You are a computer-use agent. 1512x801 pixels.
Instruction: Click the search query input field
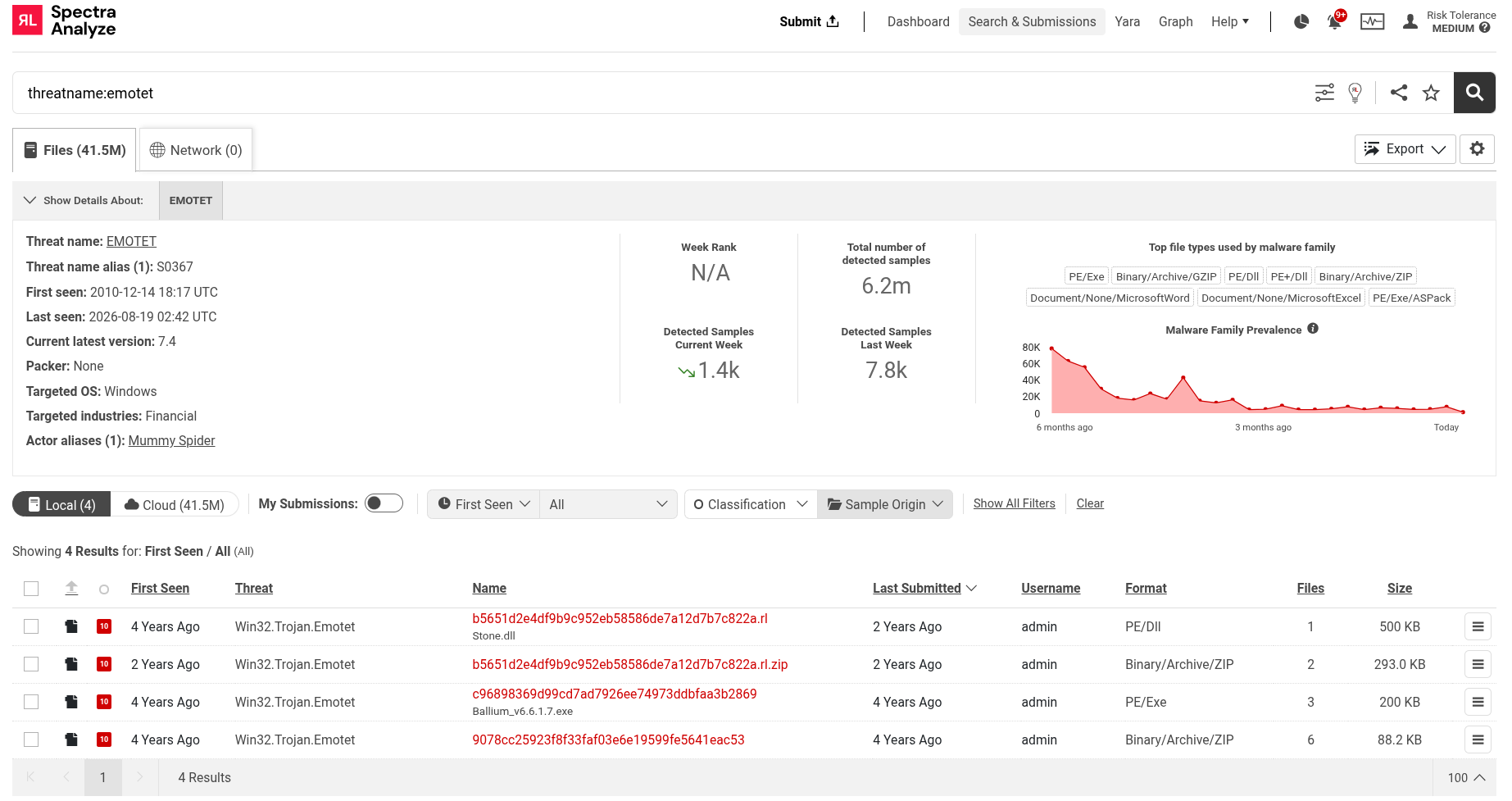coord(656,93)
